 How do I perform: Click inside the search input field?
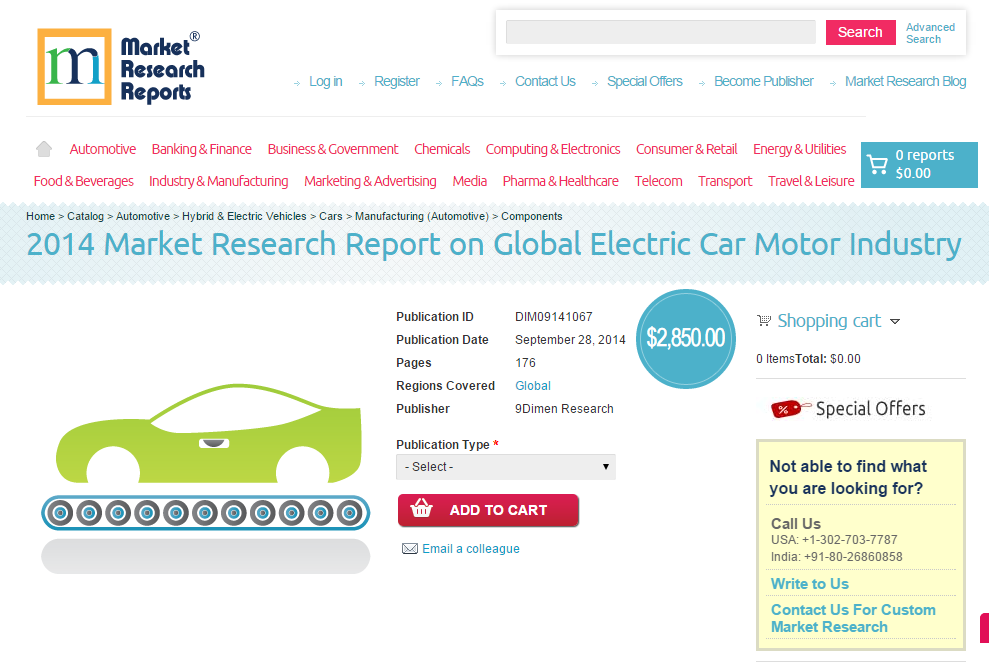click(661, 32)
